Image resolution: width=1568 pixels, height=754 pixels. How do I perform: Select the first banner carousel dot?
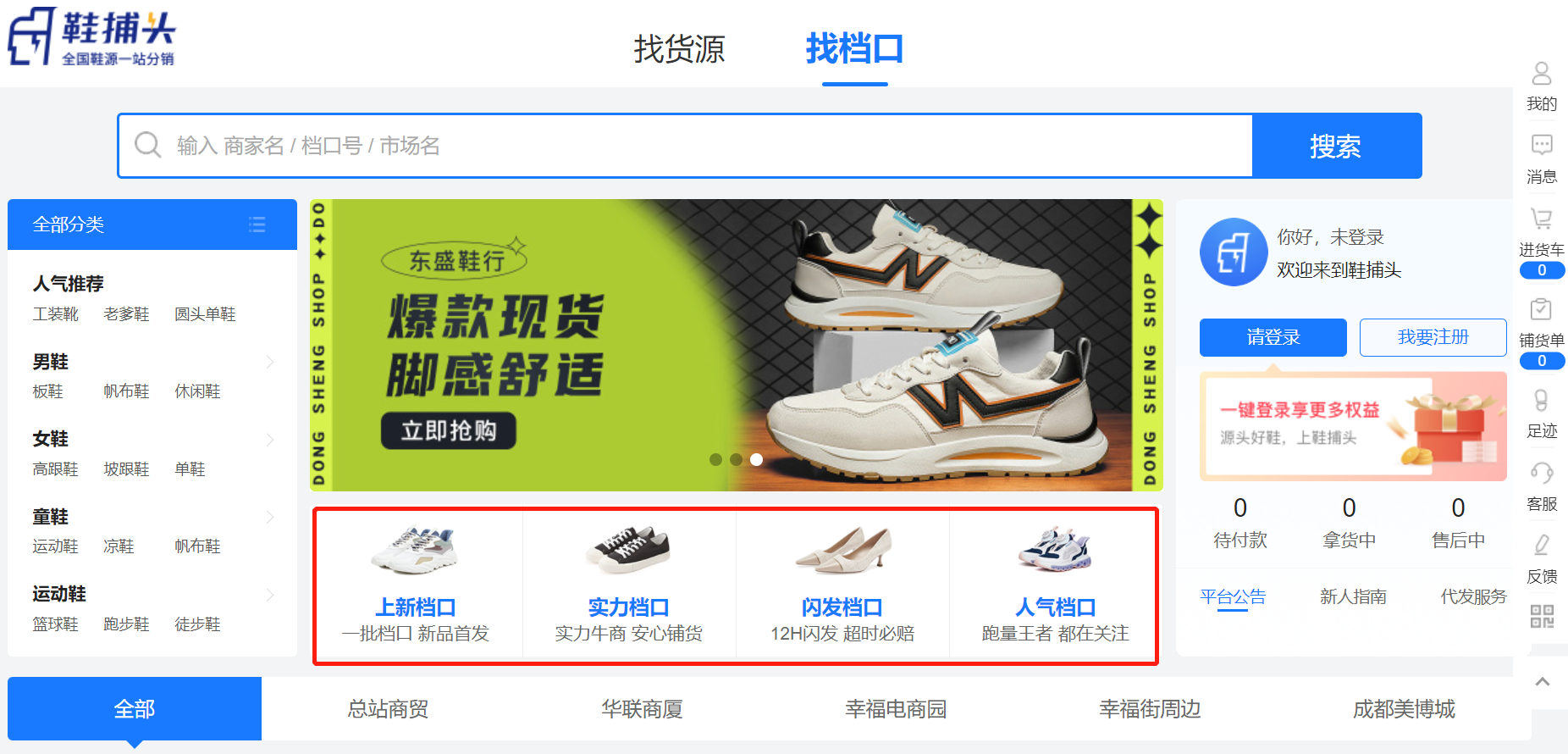click(715, 459)
